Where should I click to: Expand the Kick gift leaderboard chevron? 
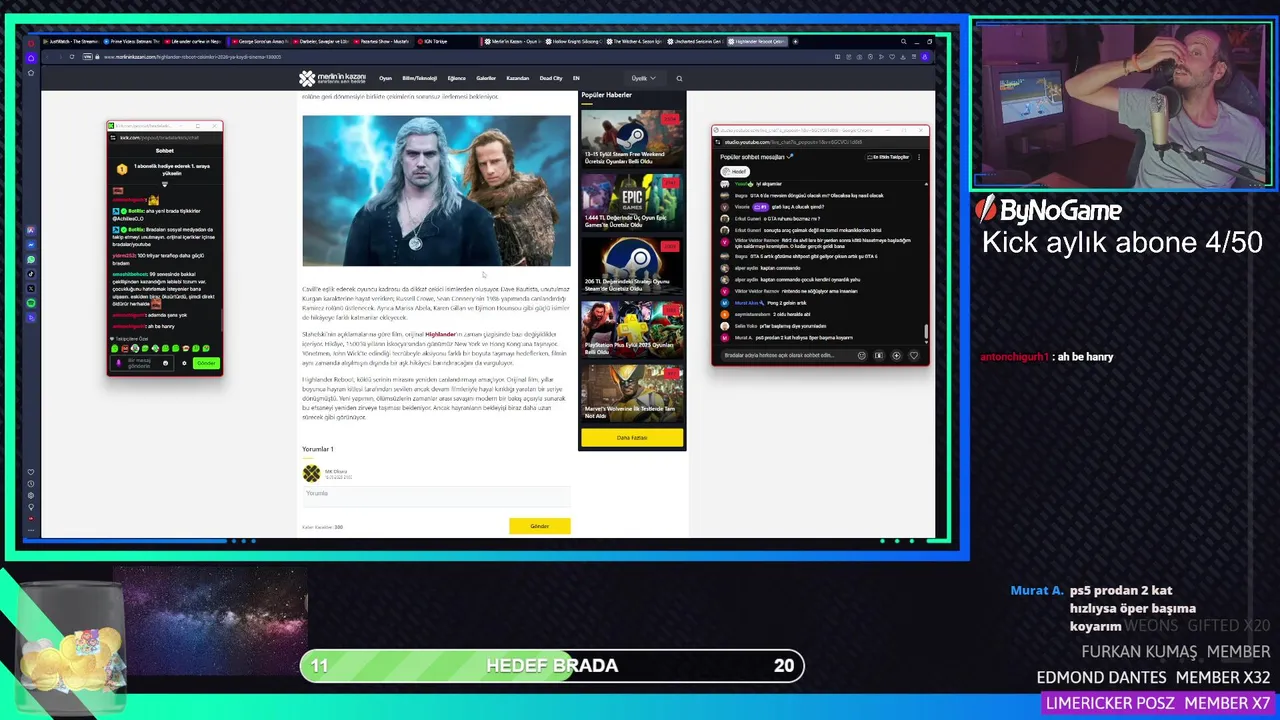point(165,185)
